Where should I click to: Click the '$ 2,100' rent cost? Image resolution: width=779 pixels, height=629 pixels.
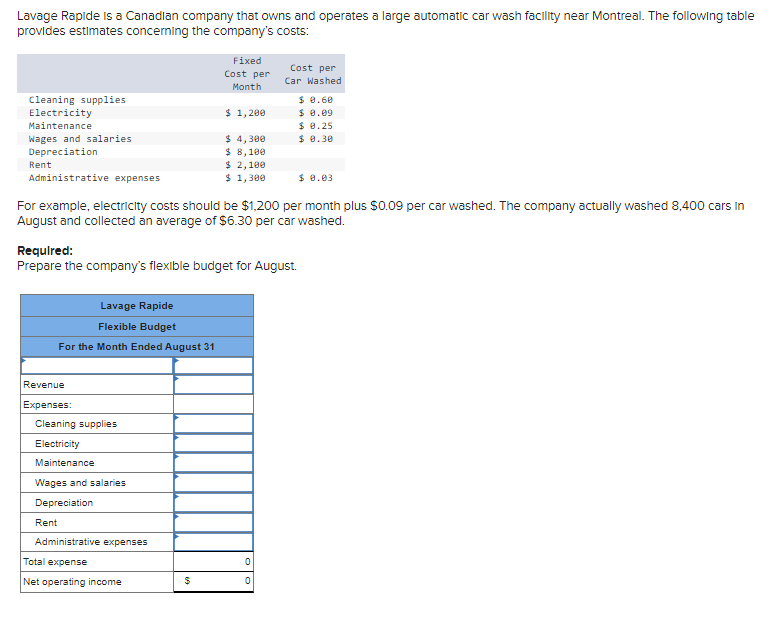(245, 164)
